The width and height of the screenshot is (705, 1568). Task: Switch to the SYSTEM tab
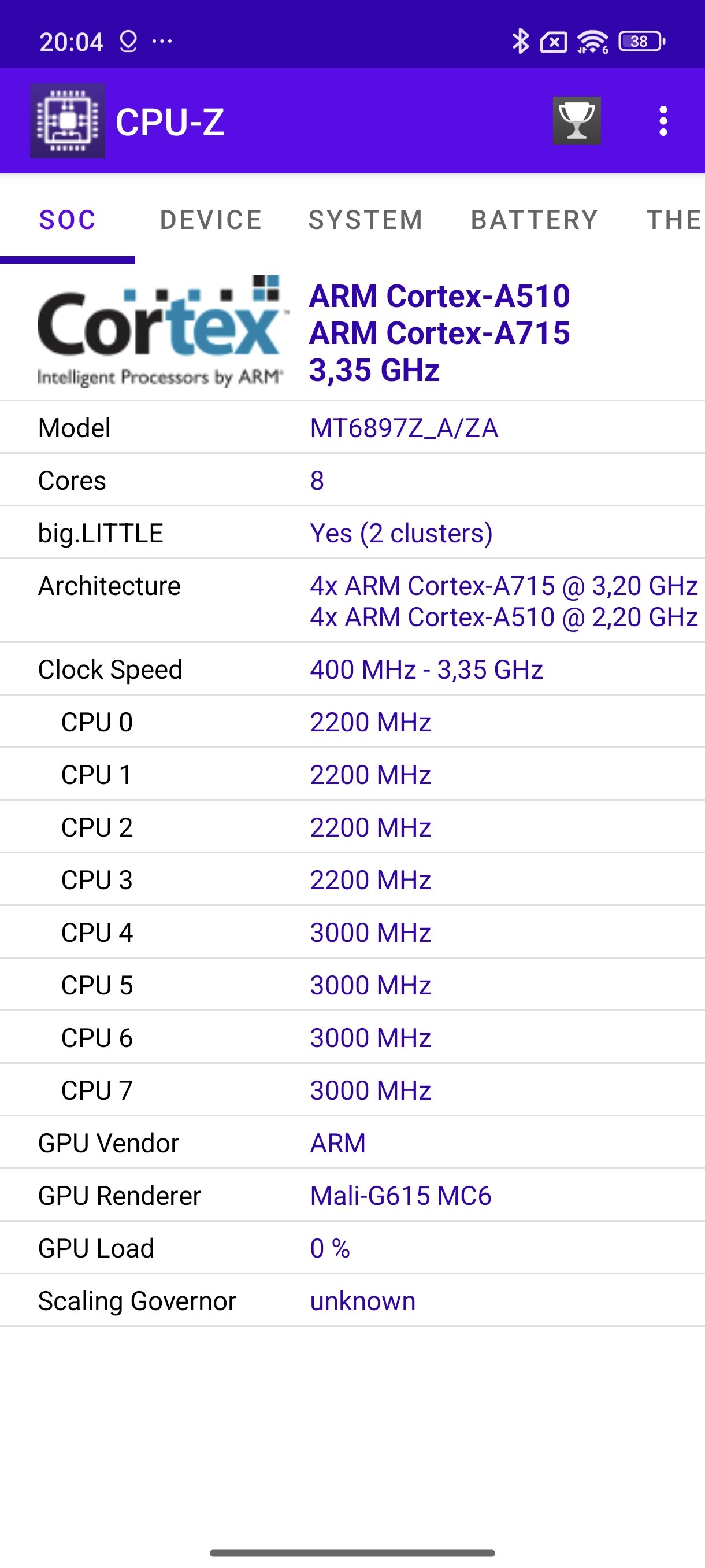click(x=366, y=220)
